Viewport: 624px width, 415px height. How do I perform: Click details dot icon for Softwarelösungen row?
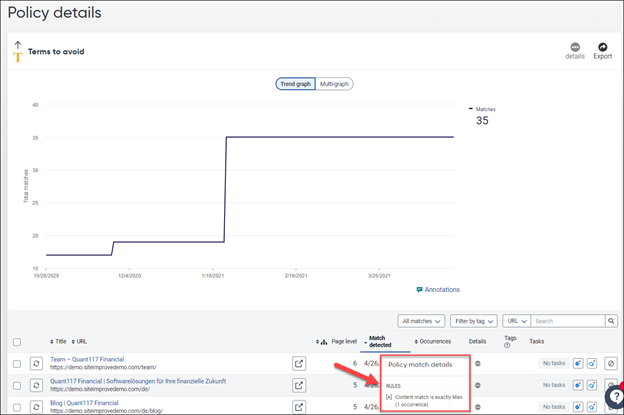[x=478, y=385]
